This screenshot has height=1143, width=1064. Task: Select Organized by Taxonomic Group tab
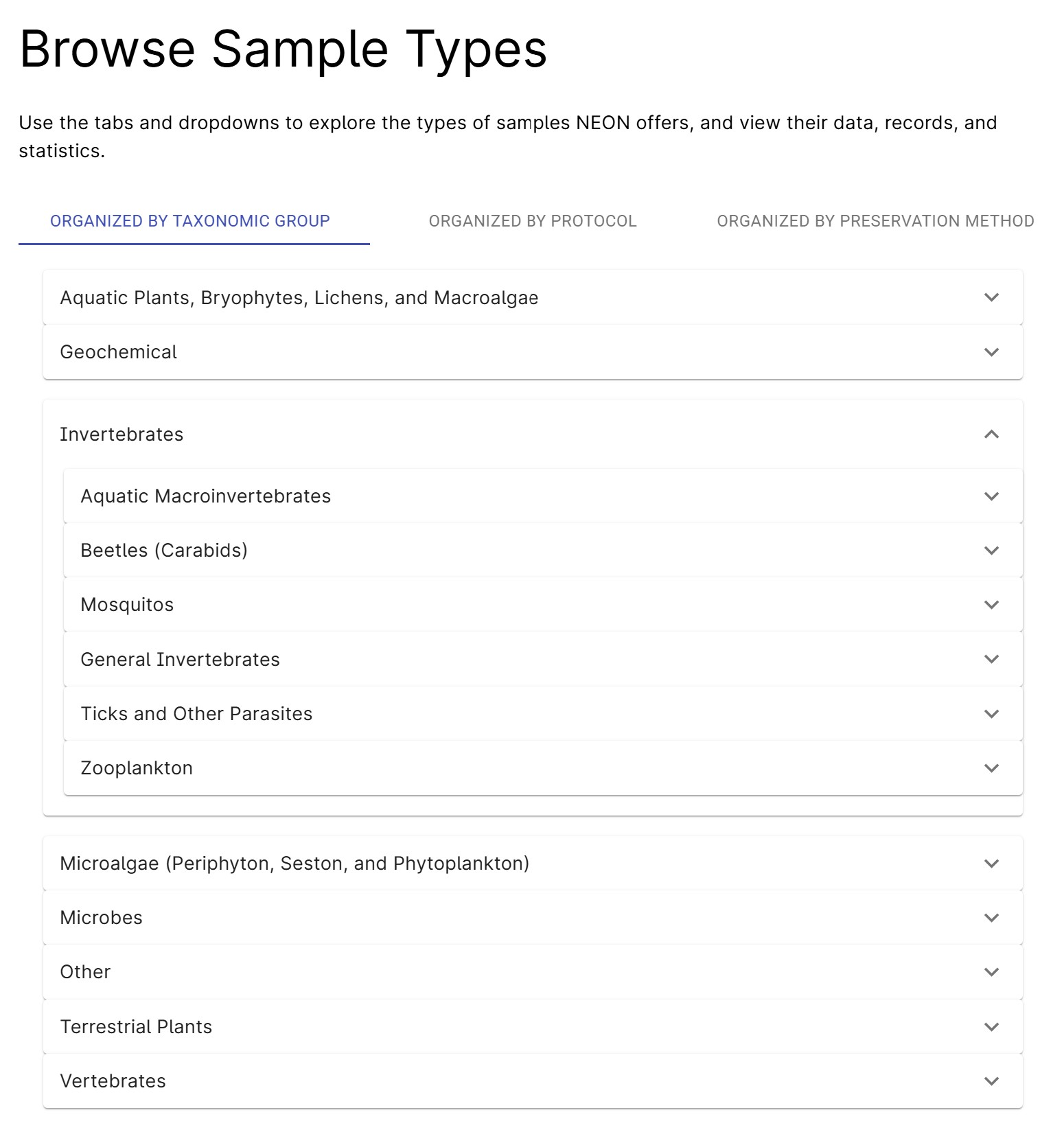[190, 221]
